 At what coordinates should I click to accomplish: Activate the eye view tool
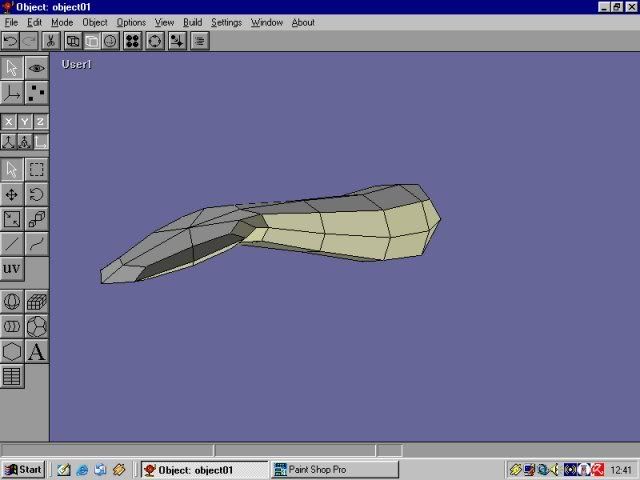pyautogui.click(x=36, y=68)
